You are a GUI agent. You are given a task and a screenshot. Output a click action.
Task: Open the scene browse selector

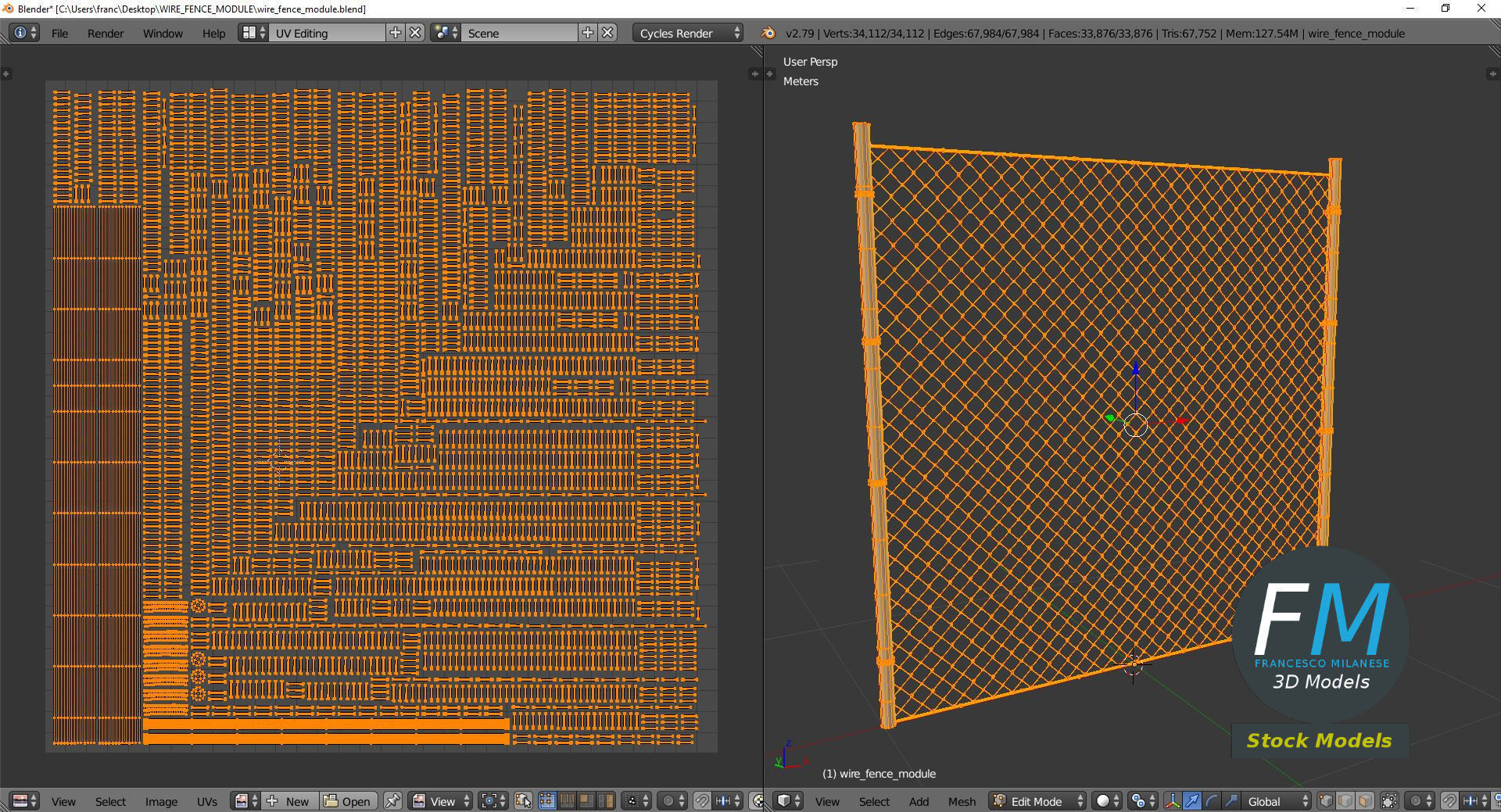(445, 33)
